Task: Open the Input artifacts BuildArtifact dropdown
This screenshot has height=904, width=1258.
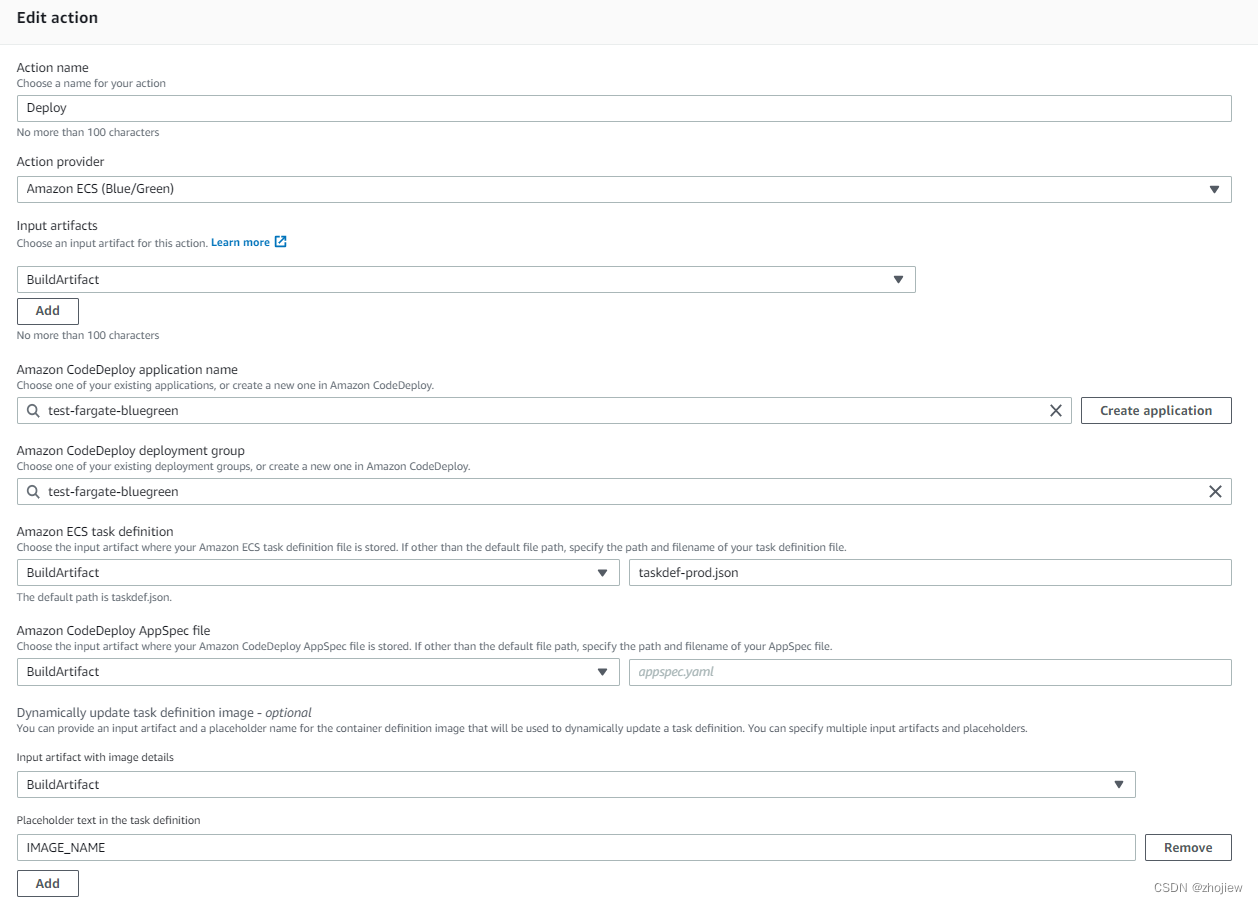Action: pyautogui.click(x=466, y=280)
